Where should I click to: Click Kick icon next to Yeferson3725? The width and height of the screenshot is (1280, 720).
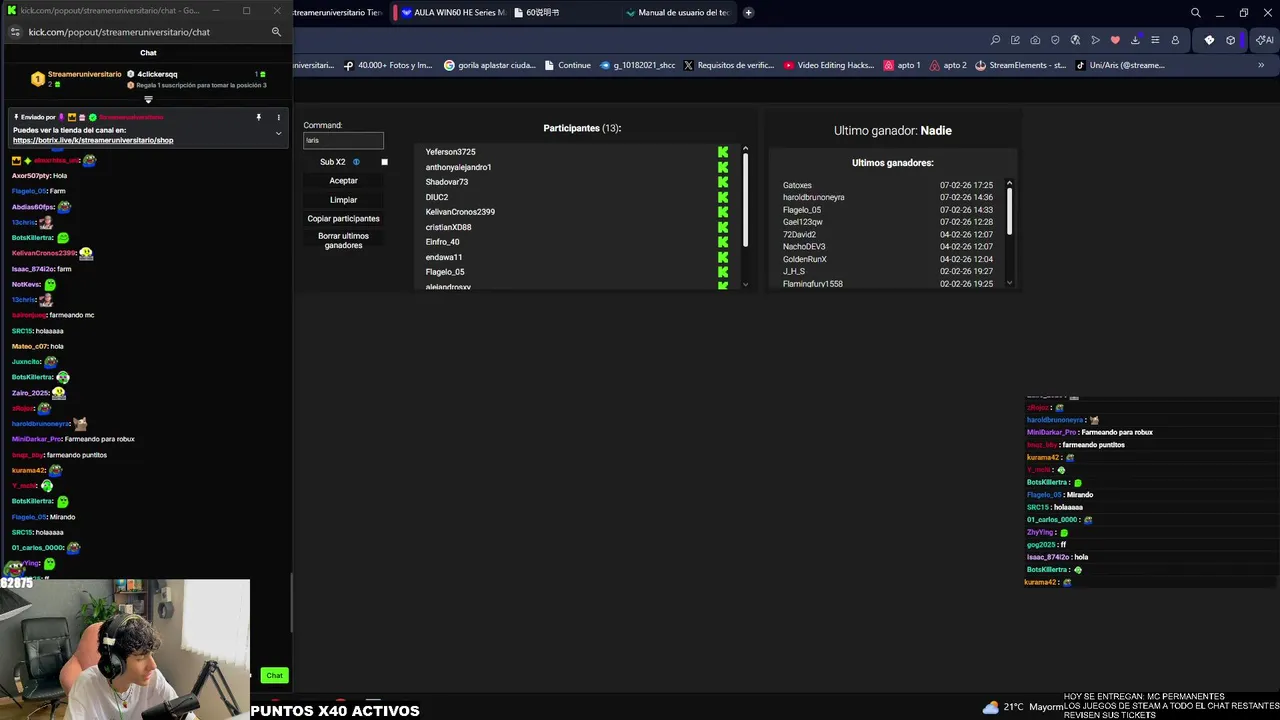tap(723, 152)
